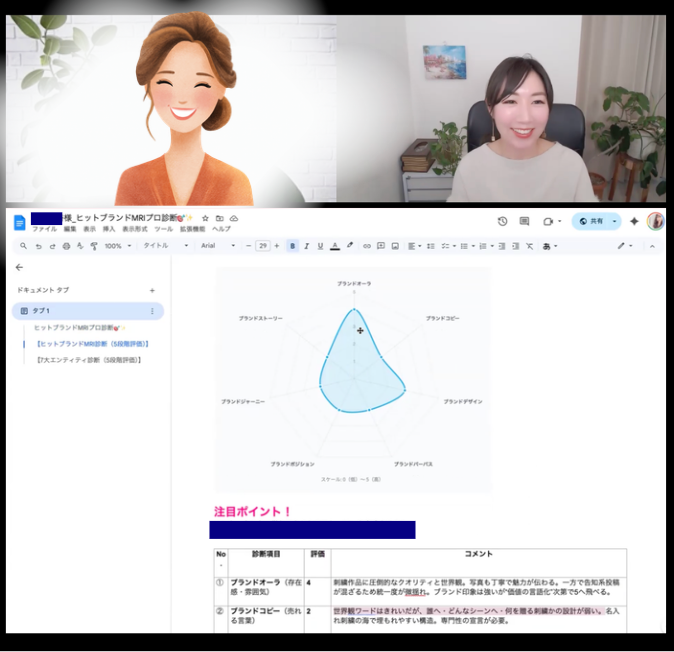
Task: Add a new document tab
Action: pos(152,290)
